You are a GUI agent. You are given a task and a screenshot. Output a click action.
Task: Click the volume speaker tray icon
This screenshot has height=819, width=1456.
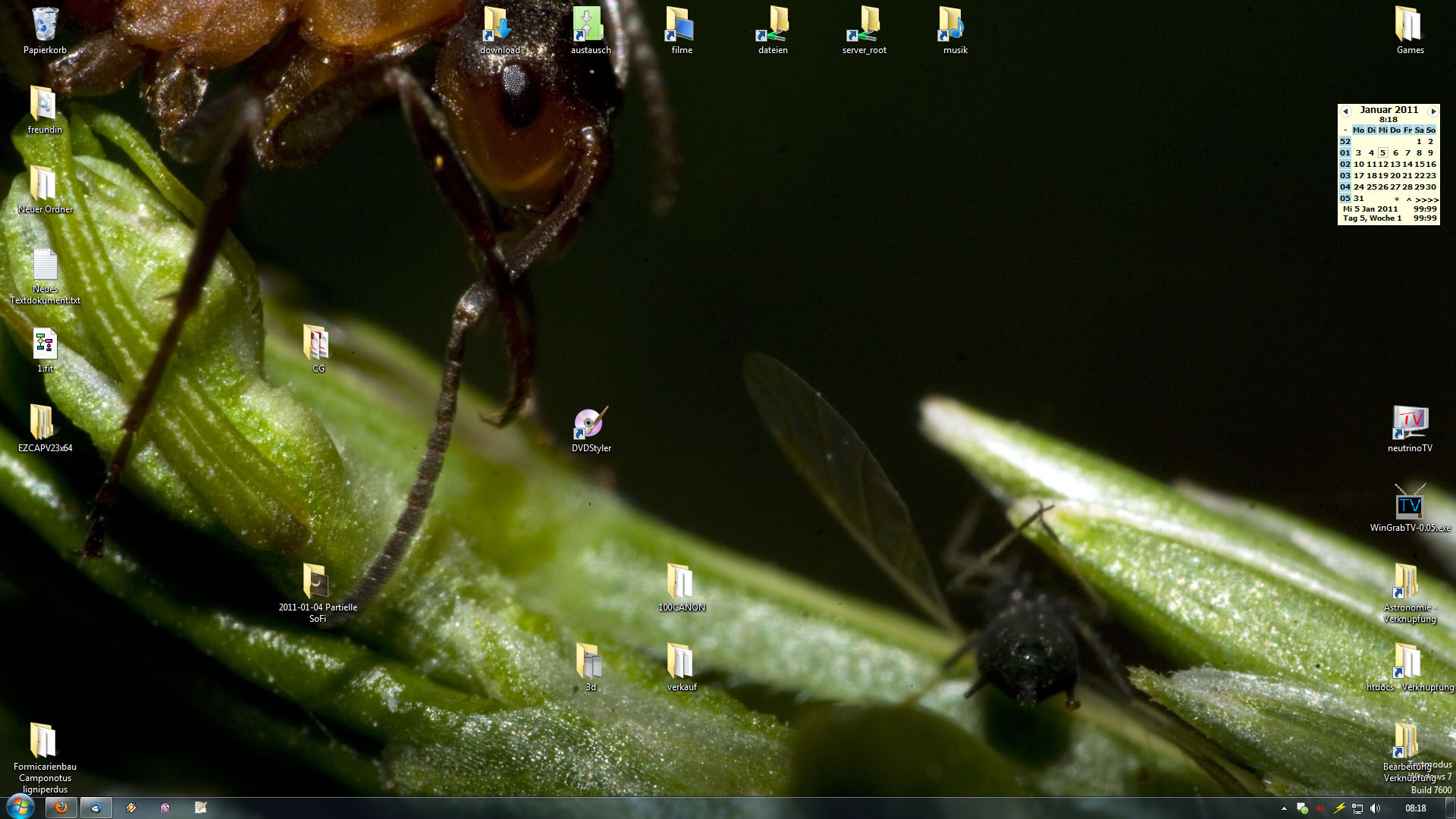[1376, 808]
